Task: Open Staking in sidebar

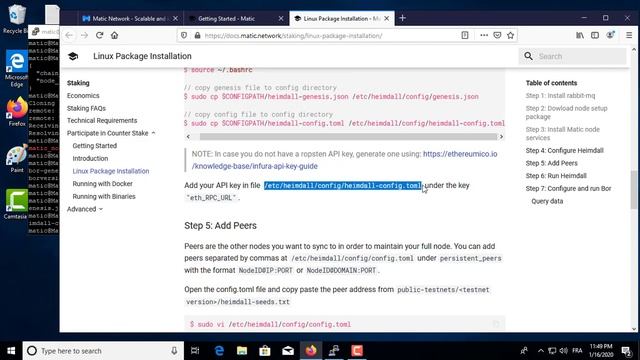Action: (78, 83)
